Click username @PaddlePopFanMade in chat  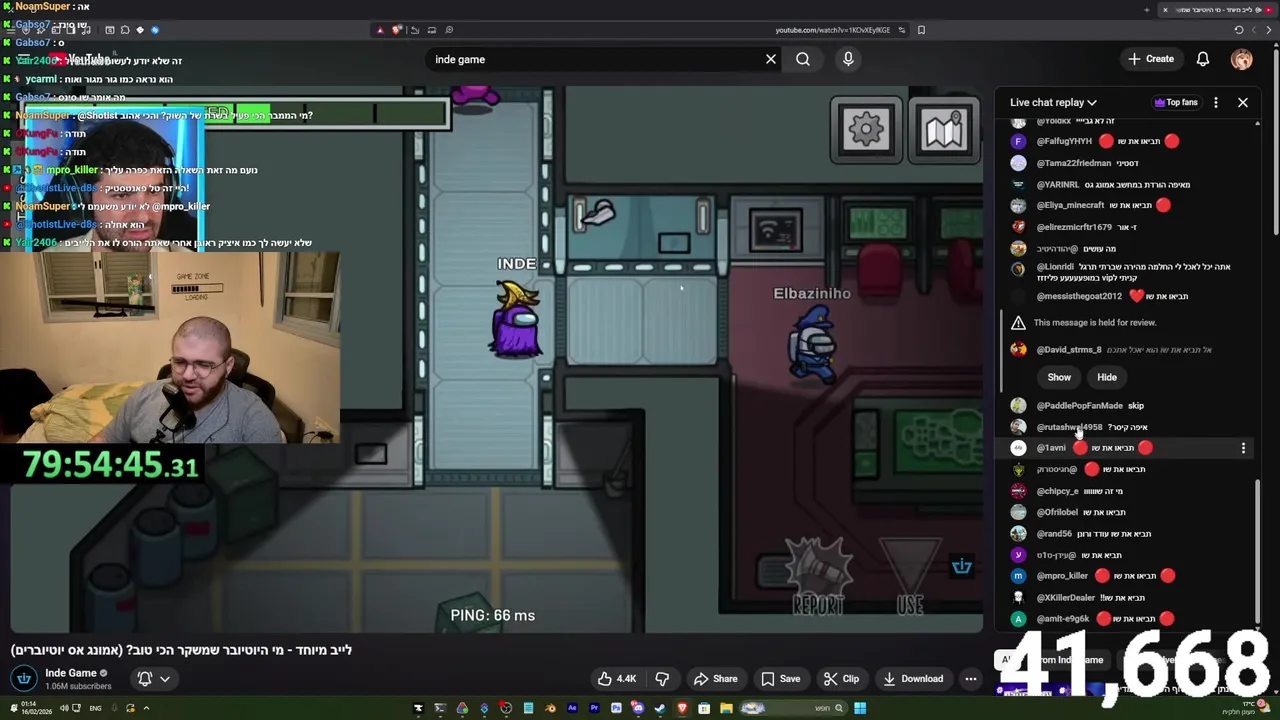click(1079, 405)
